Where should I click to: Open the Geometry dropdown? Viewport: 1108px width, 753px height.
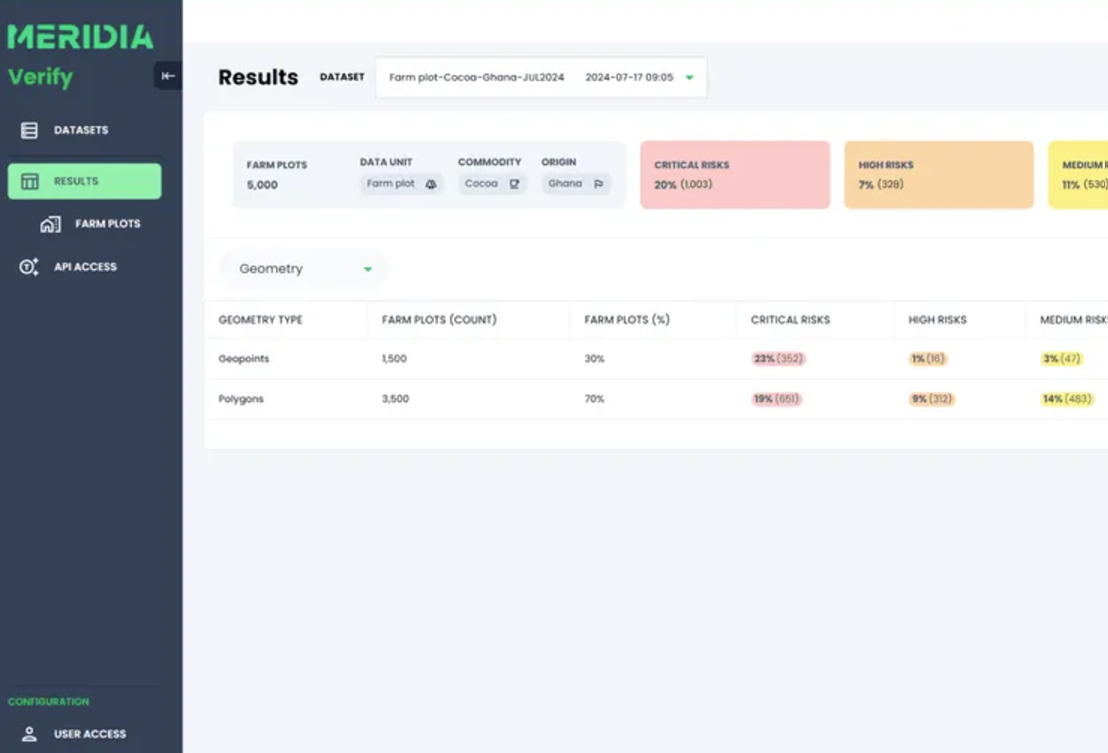click(x=303, y=268)
